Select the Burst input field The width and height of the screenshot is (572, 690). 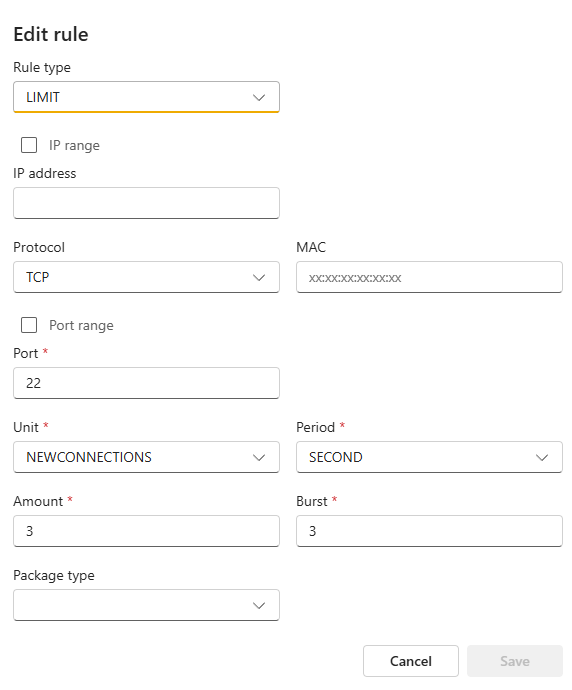[429, 531]
